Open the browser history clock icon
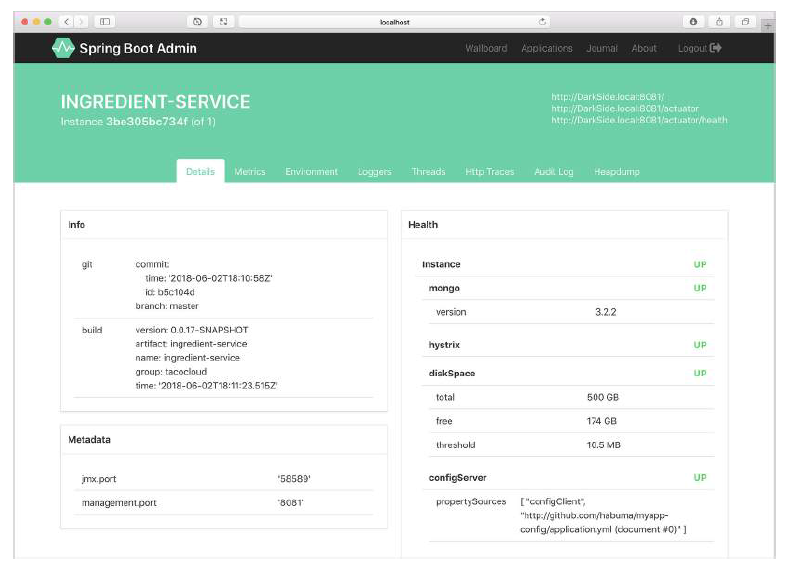 198,22
